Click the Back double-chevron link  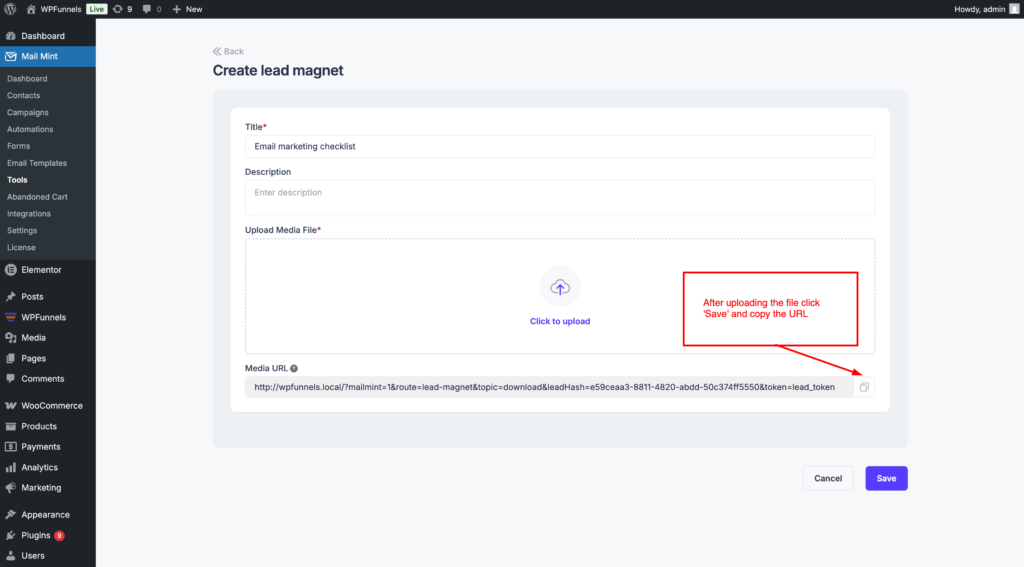[x=228, y=52]
